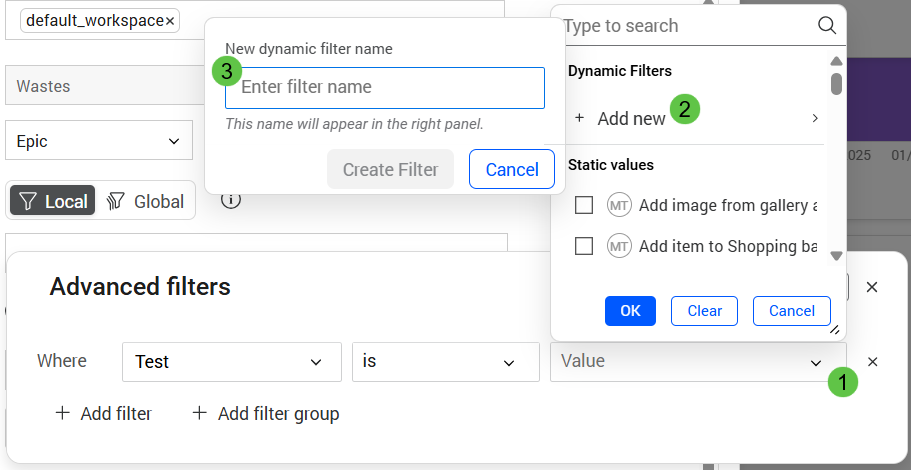Open the Value dropdown
Image resolution: width=911 pixels, height=470 pixels.
(x=698, y=362)
